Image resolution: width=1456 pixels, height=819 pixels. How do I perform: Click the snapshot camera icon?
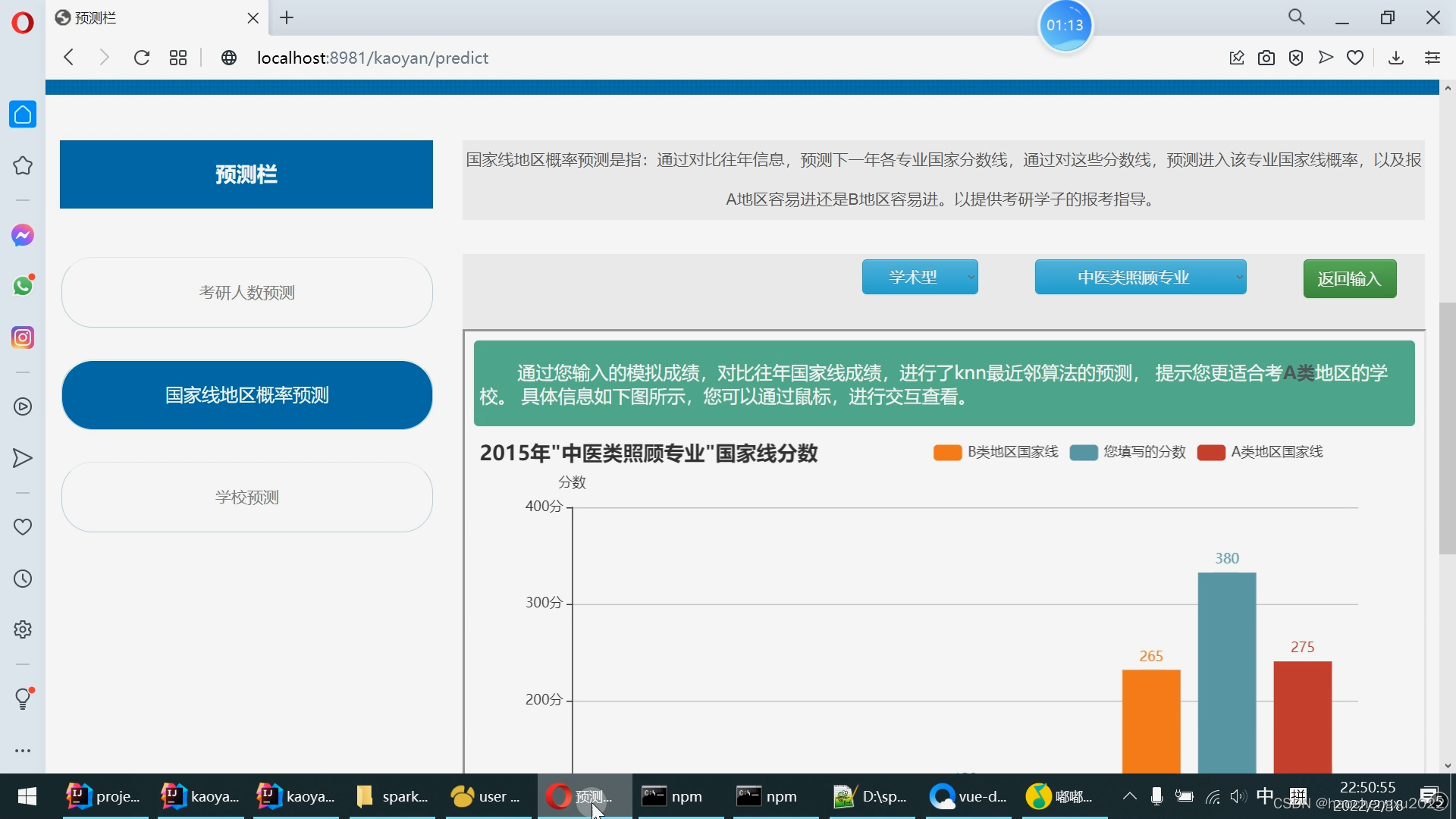point(1266,58)
